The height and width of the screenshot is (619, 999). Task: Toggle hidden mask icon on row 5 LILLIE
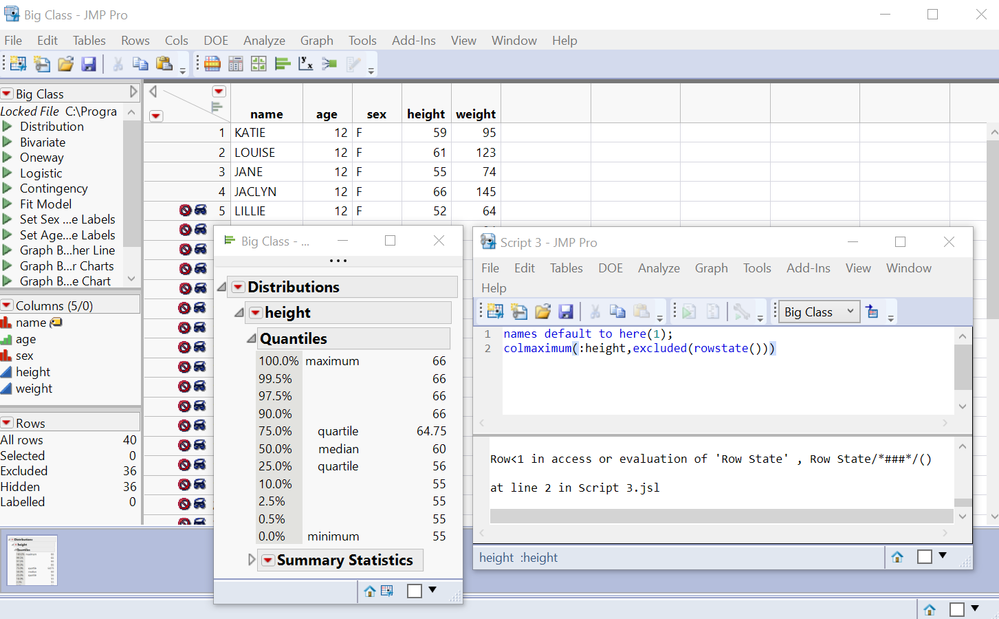(x=201, y=210)
